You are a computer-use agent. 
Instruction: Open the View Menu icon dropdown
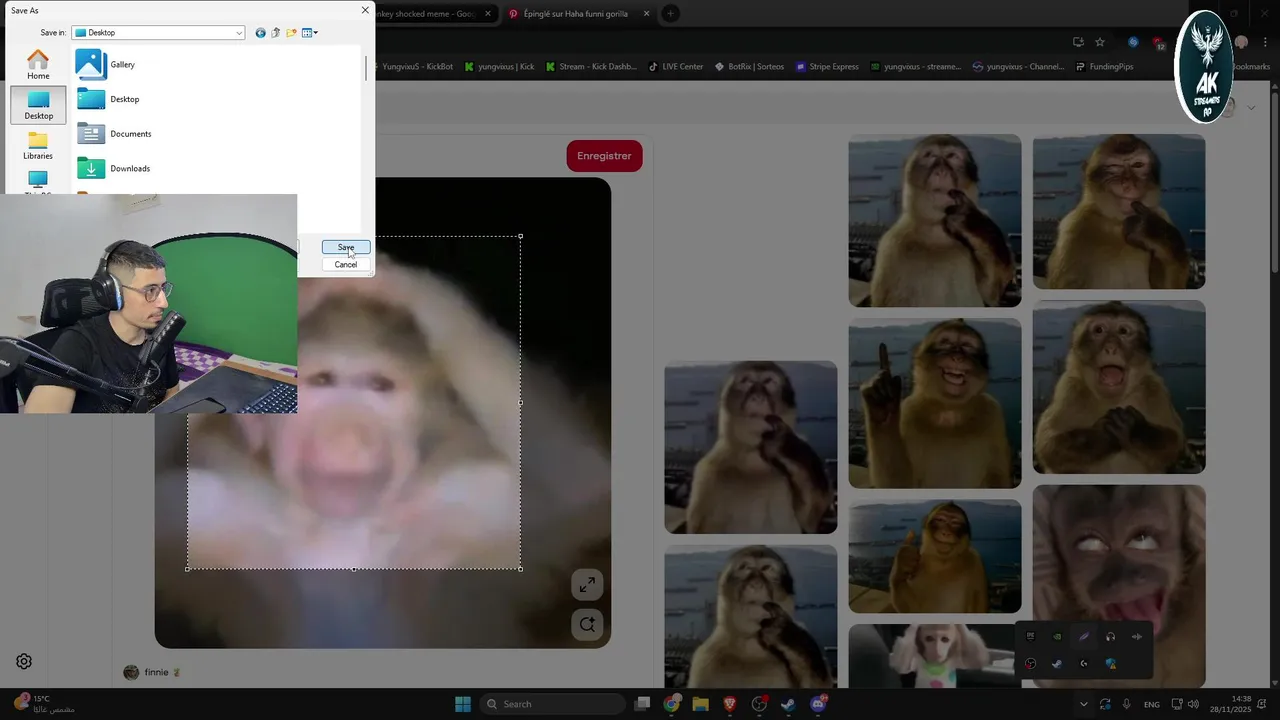310,33
